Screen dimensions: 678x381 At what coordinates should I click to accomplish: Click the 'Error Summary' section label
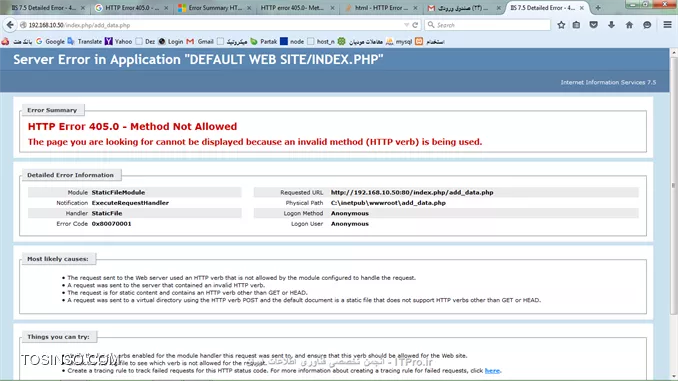click(x=52, y=110)
